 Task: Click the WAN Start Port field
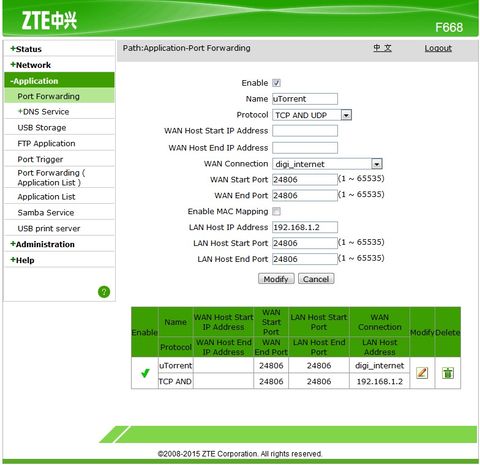(x=305, y=180)
